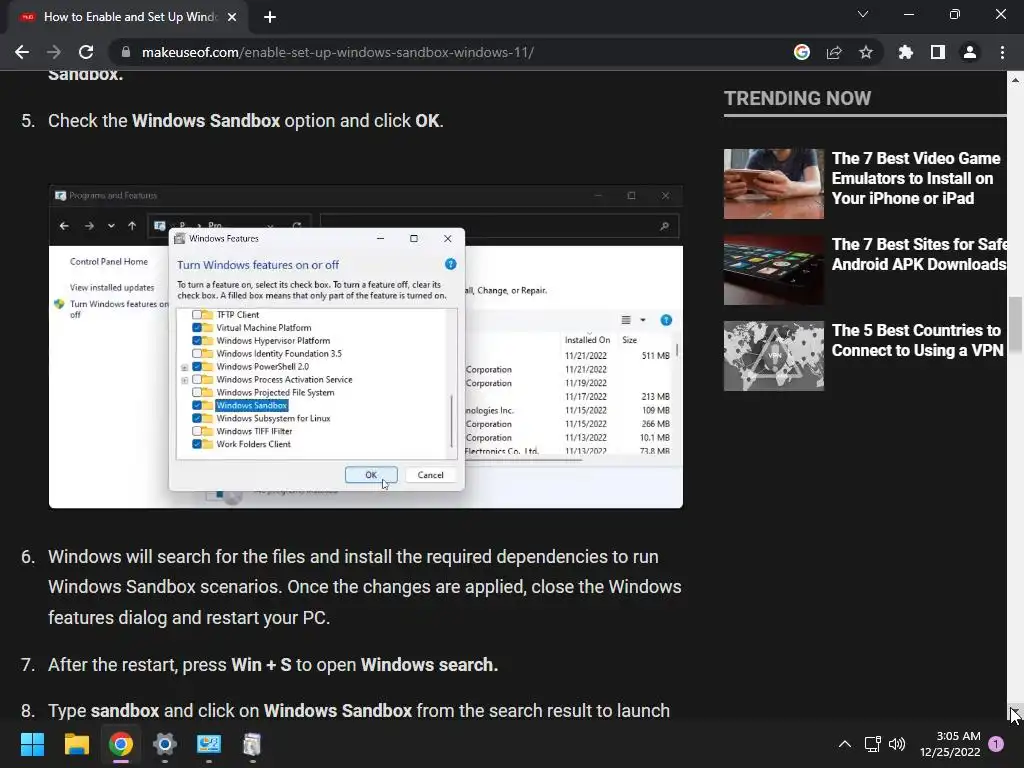Image resolution: width=1024 pixels, height=768 pixels.
Task: Close the 'How to Enable and Set Up' tab
Action: (232, 17)
